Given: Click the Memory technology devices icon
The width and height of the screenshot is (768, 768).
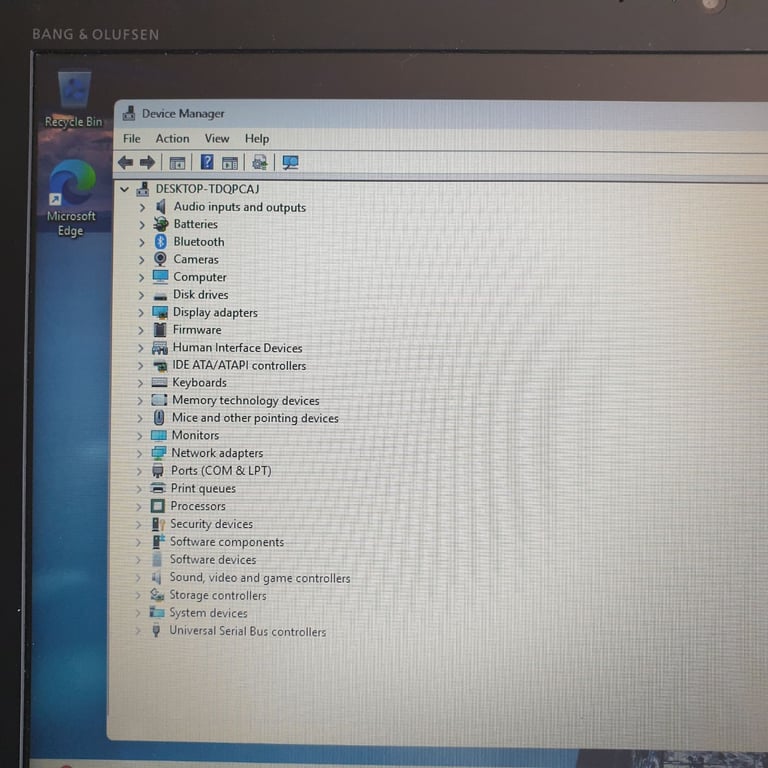Looking at the screenshot, I should pyautogui.click(x=159, y=400).
